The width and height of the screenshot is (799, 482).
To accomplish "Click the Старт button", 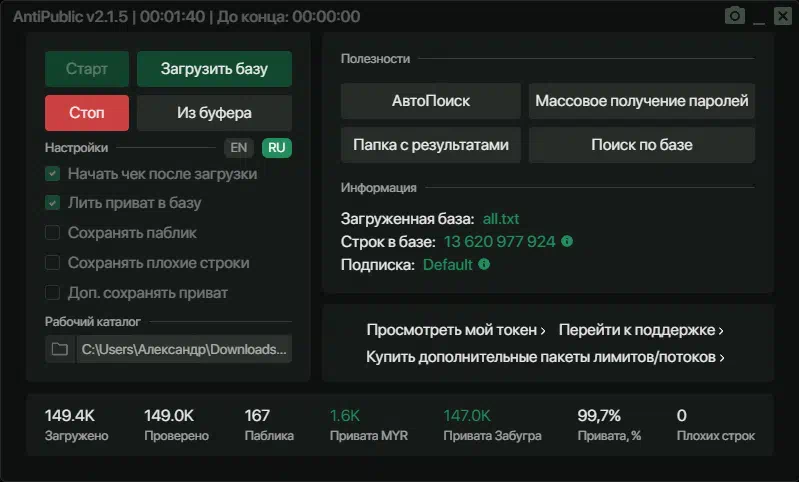I will (x=87, y=69).
